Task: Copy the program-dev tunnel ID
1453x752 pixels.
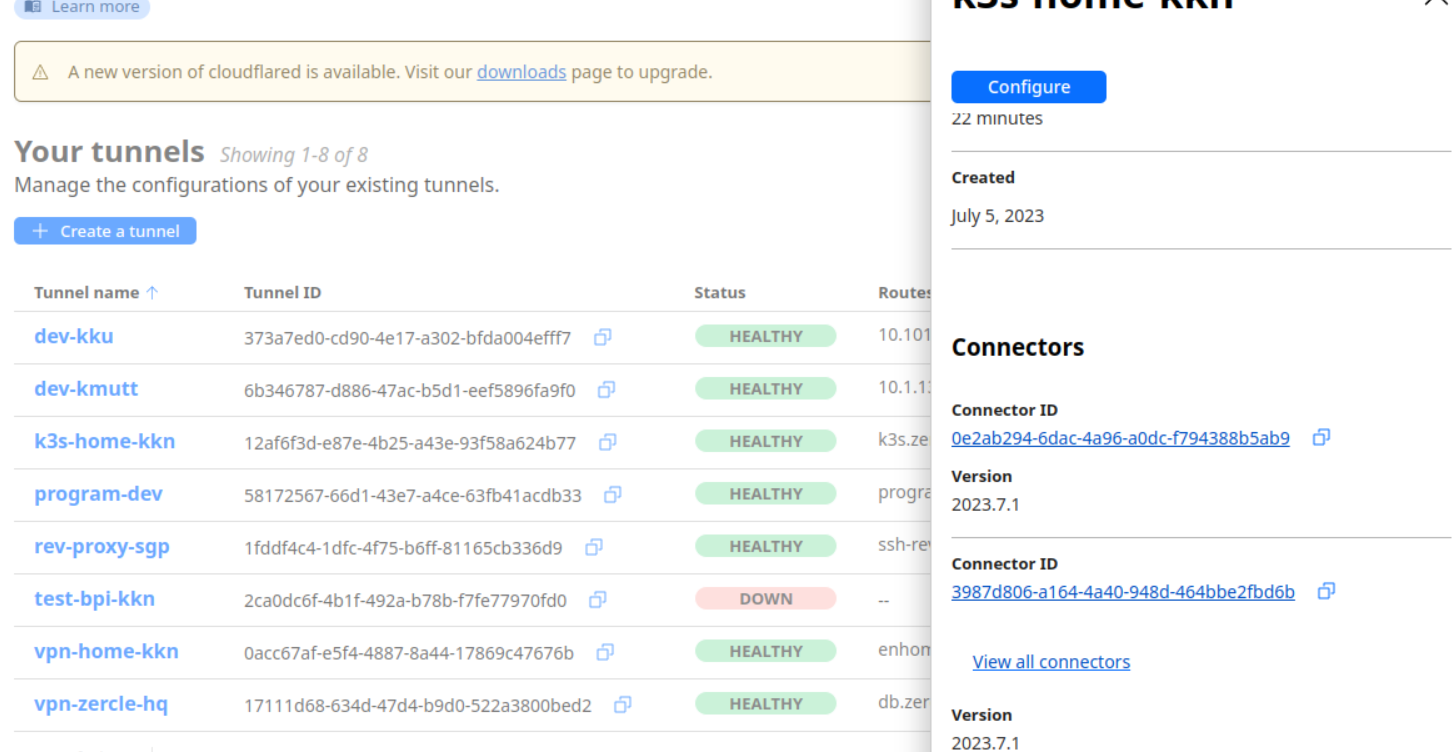Action: (x=613, y=494)
